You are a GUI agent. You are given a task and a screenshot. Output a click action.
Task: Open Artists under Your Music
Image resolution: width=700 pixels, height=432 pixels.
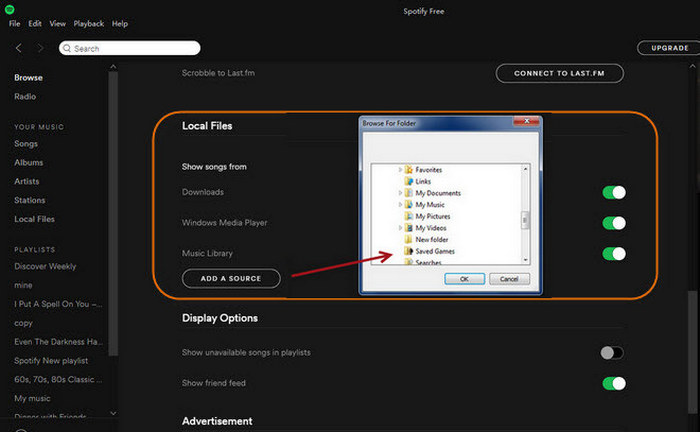pyautogui.click(x=27, y=181)
